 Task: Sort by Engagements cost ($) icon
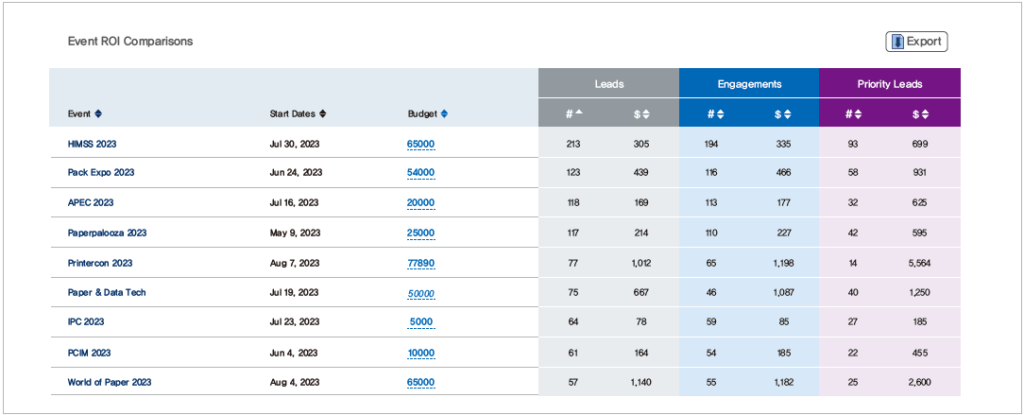(787, 113)
